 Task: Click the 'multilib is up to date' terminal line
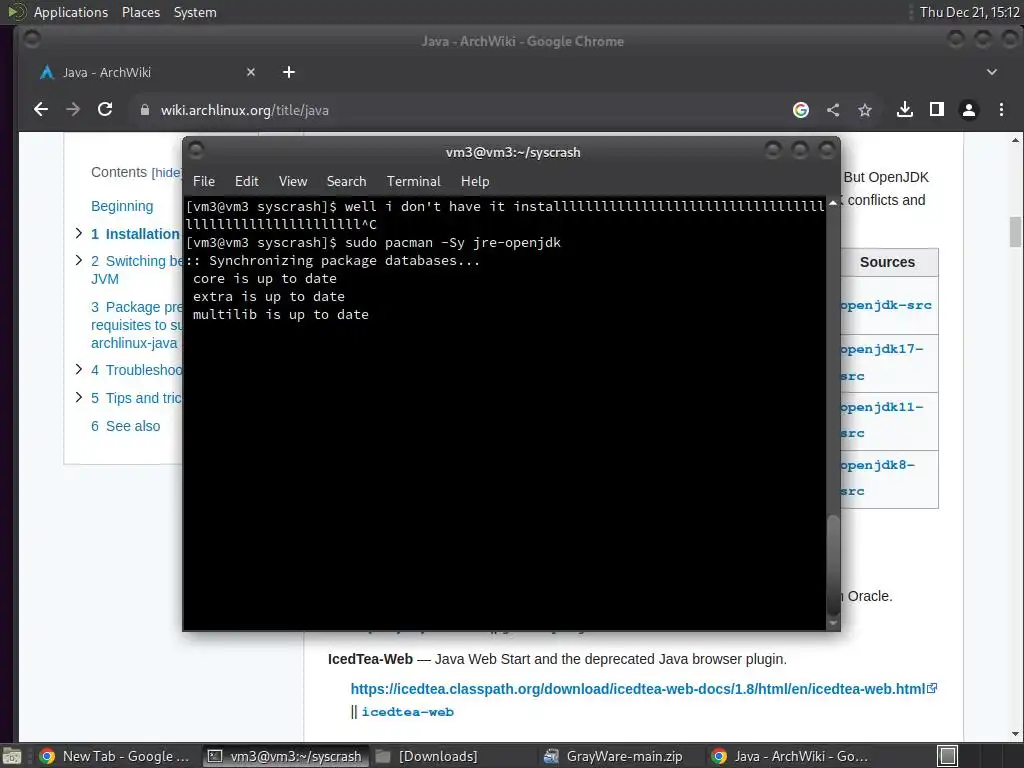[x=281, y=315]
